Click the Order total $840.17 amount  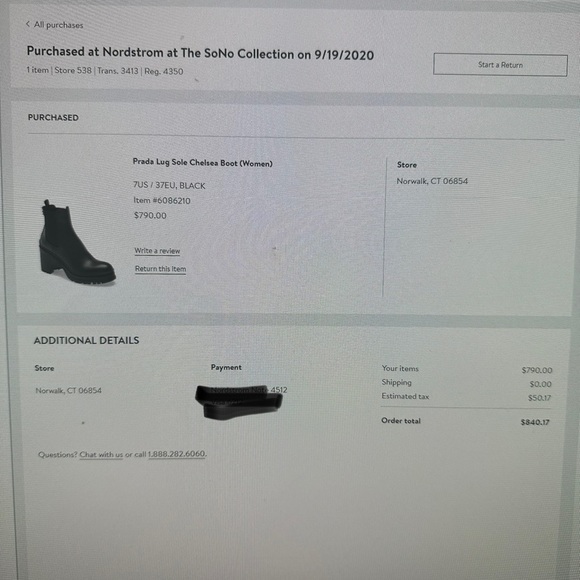click(535, 422)
